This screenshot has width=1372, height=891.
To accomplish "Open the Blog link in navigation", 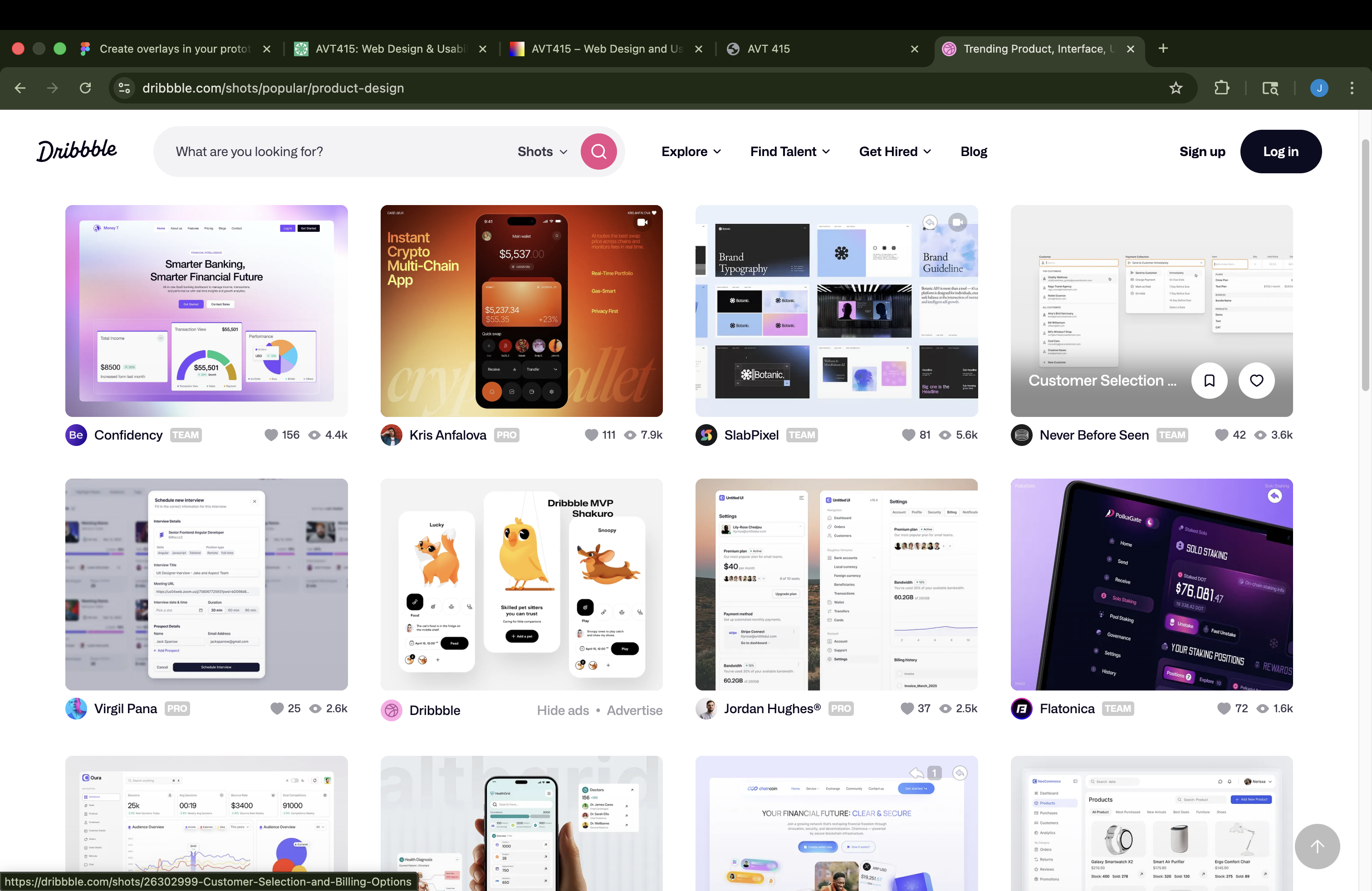I will [973, 152].
